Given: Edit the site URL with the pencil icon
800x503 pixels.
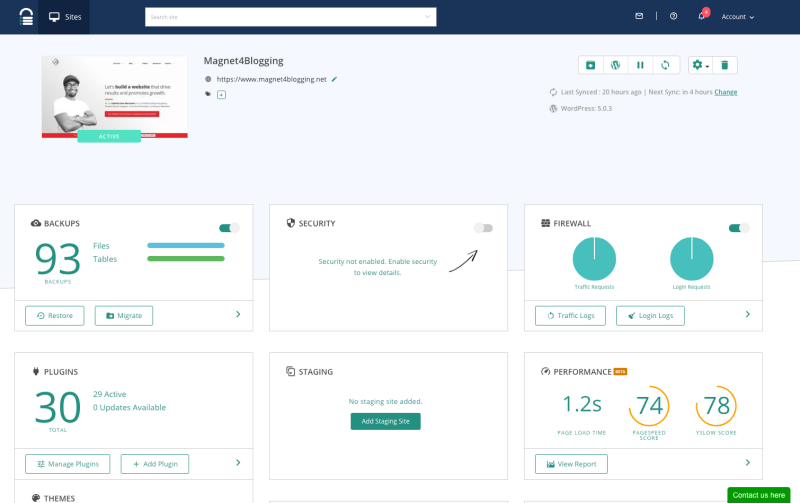Looking at the screenshot, I should (334, 79).
